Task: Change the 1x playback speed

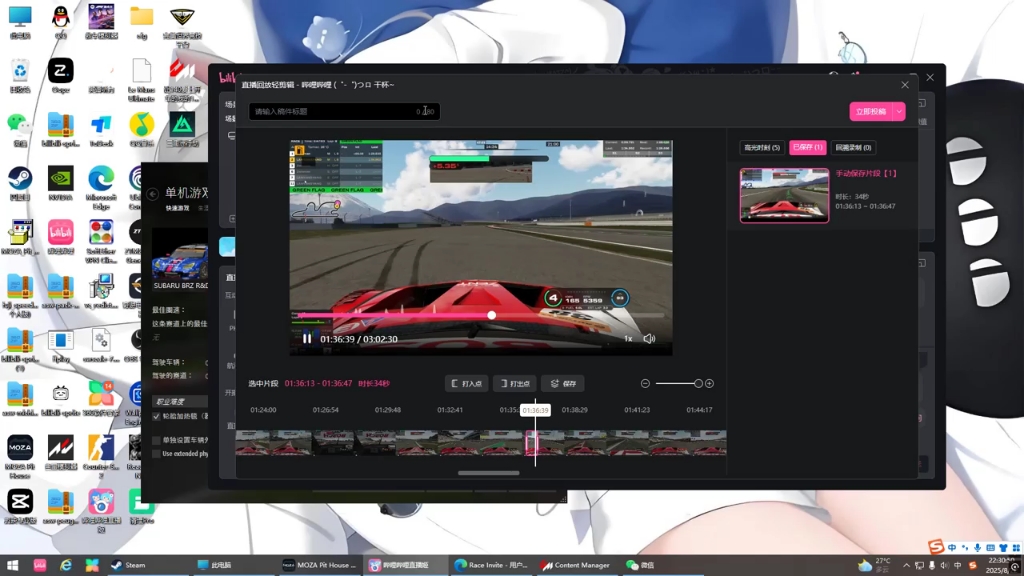Action: [x=628, y=339]
